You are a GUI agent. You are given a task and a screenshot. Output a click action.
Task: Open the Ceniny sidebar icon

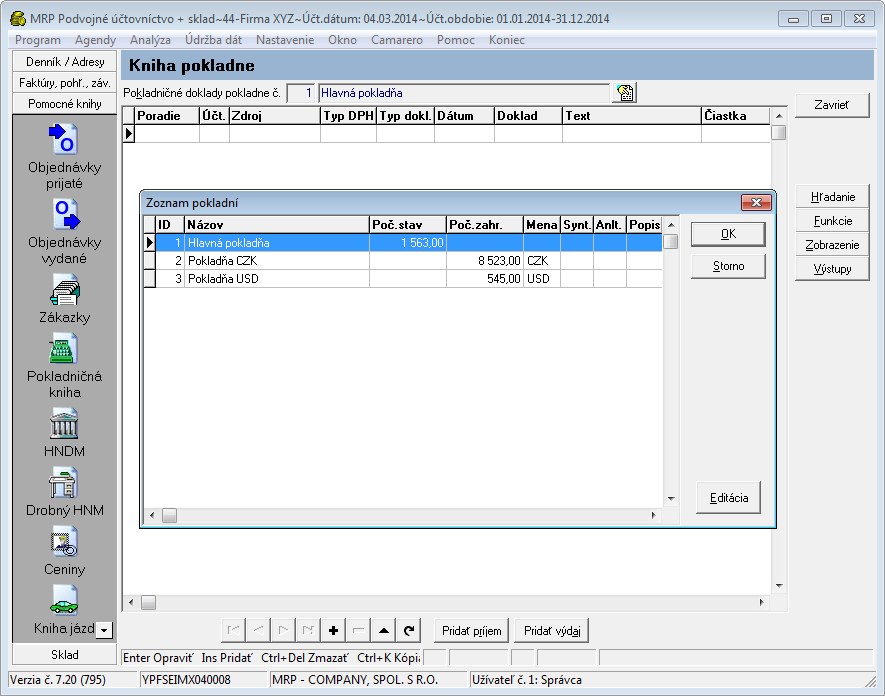(64, 542)
